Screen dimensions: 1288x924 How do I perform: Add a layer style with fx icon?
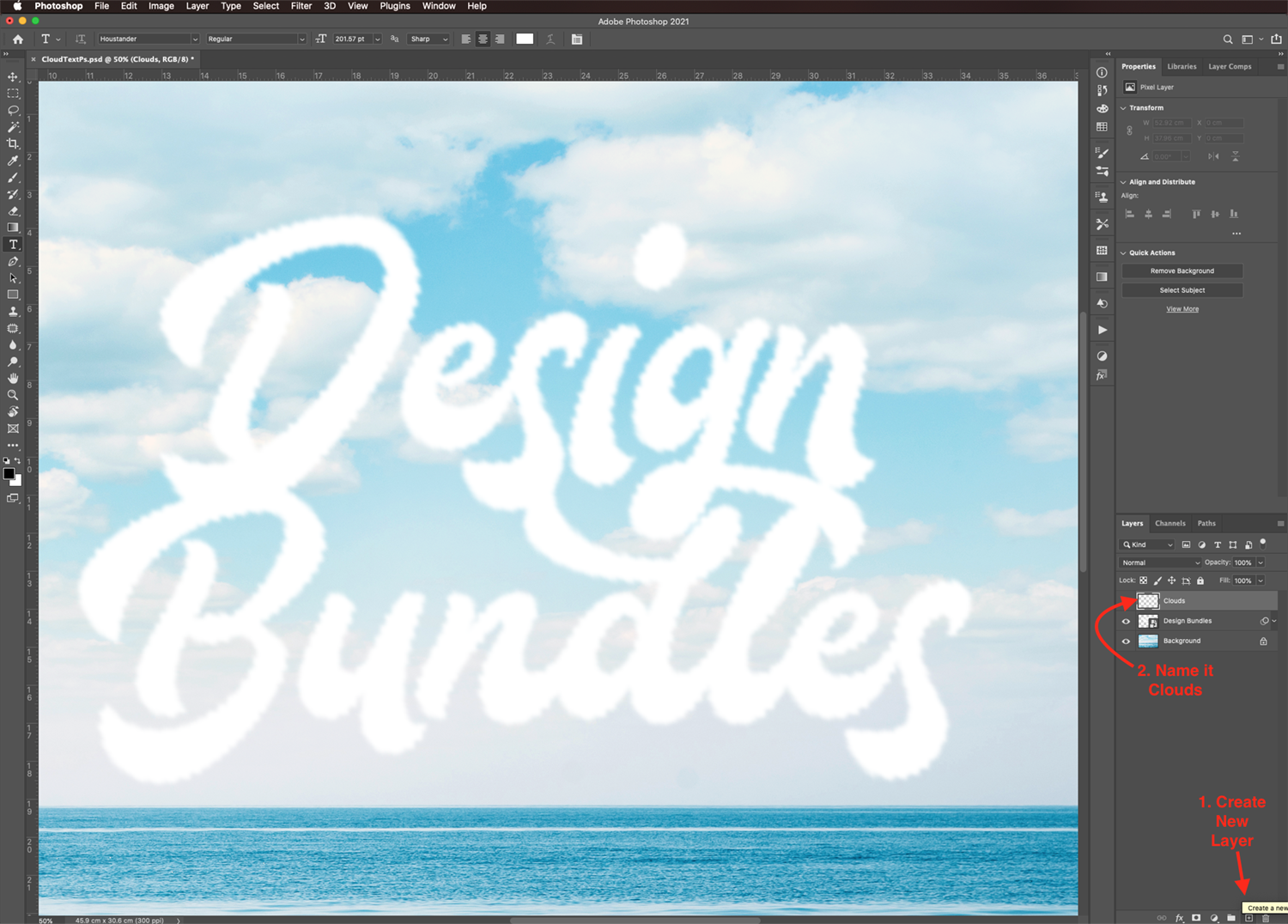pyautogui.click(x=1179, y=918)
